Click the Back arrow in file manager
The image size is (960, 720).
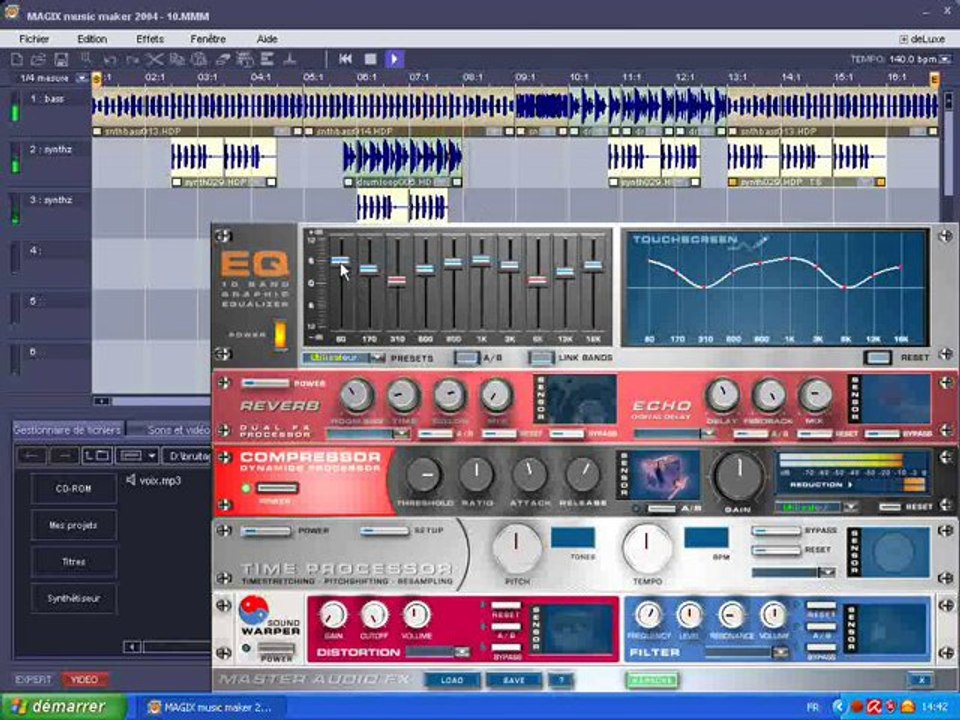coord(31,456)
